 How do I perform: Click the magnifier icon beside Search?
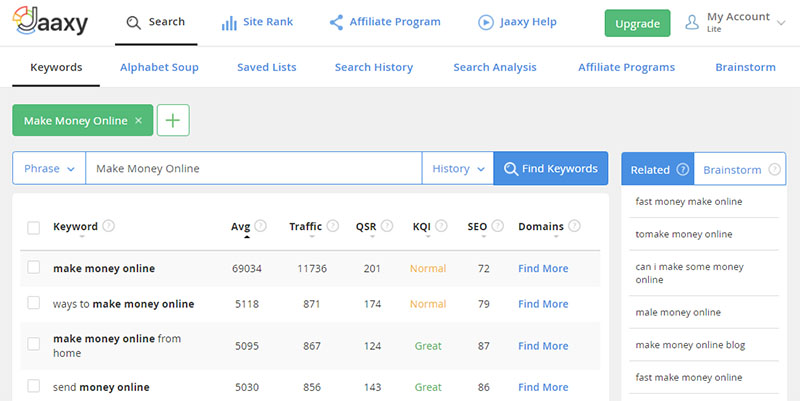tap(134, 22)
